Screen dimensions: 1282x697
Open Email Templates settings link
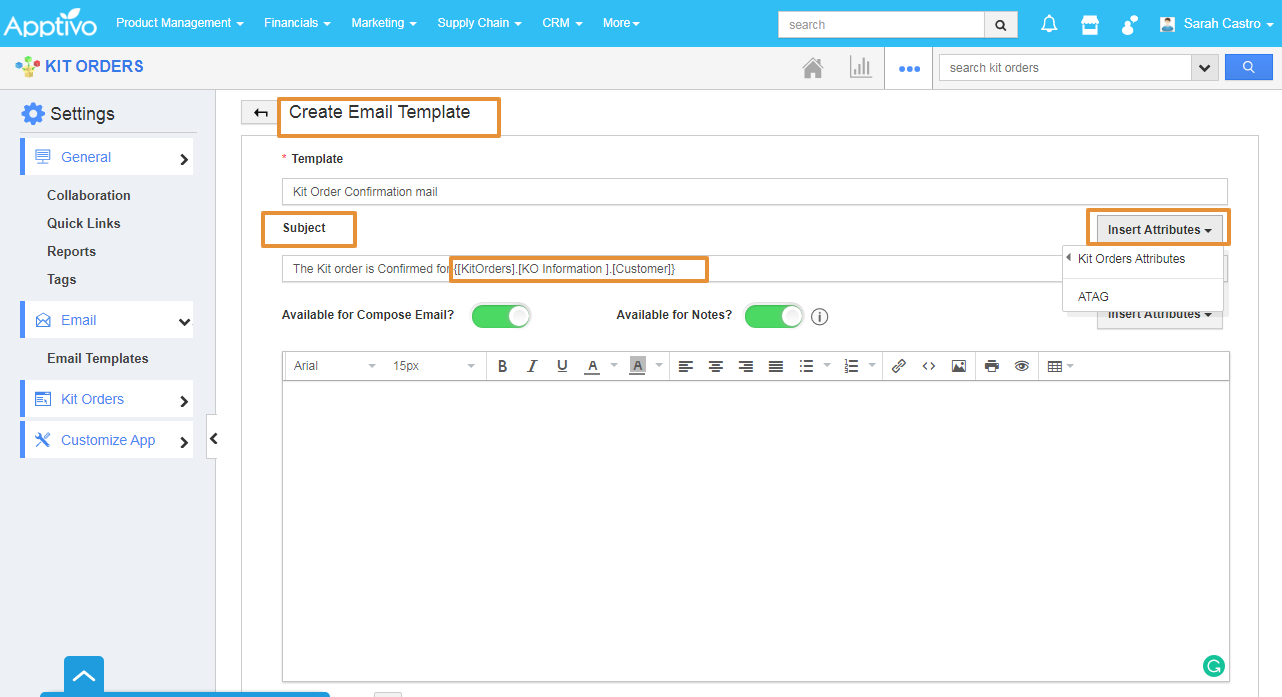97,358
